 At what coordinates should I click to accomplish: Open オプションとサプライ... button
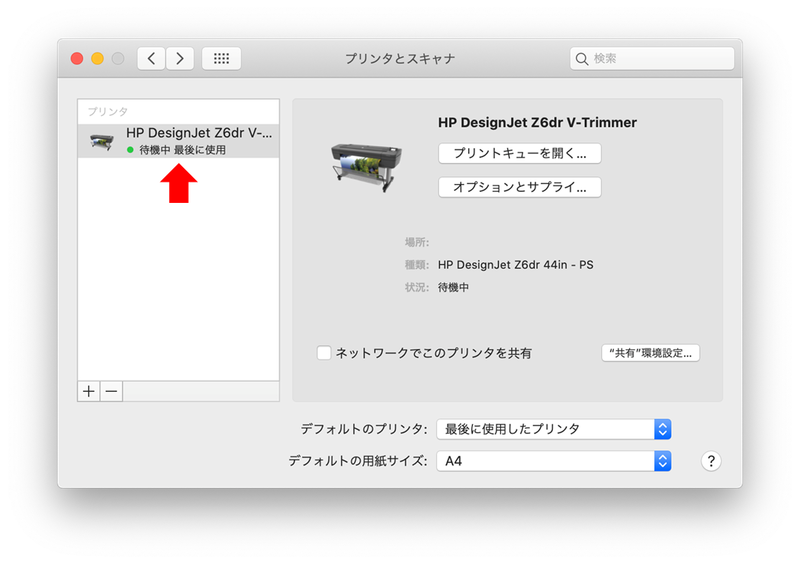click(519, 187)
